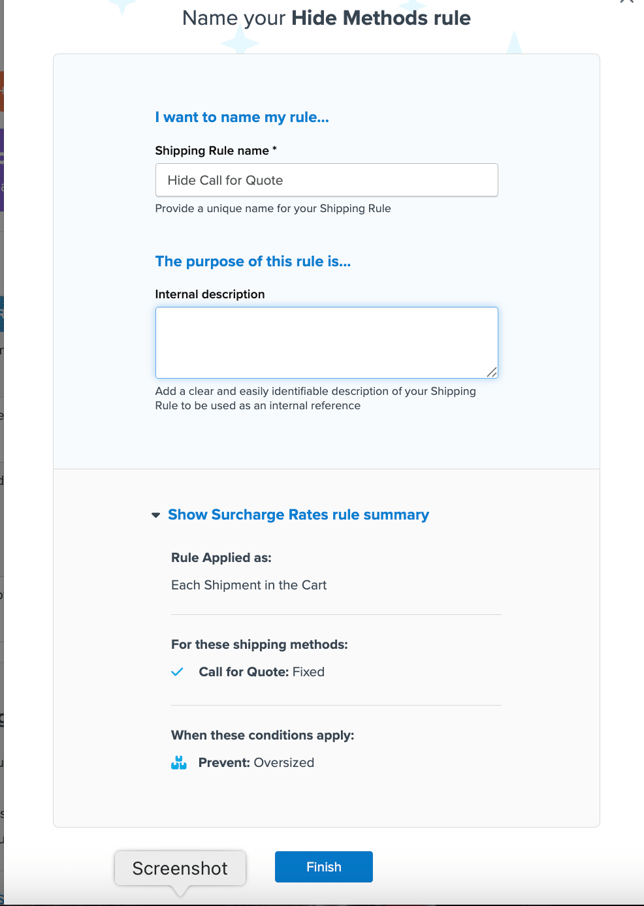Screen dimensions: 644x906
Task: Click the checkmark icon beside Call for Quote
Action: (x=177, y=672)
